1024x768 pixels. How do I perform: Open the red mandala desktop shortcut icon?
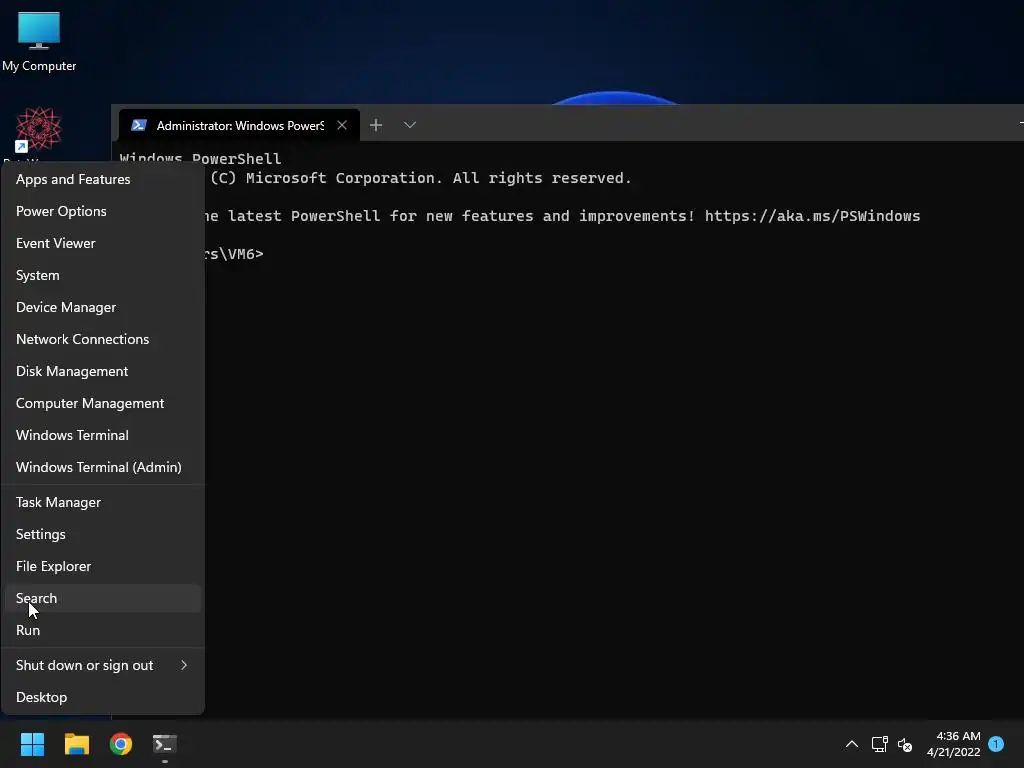point(39,129)
